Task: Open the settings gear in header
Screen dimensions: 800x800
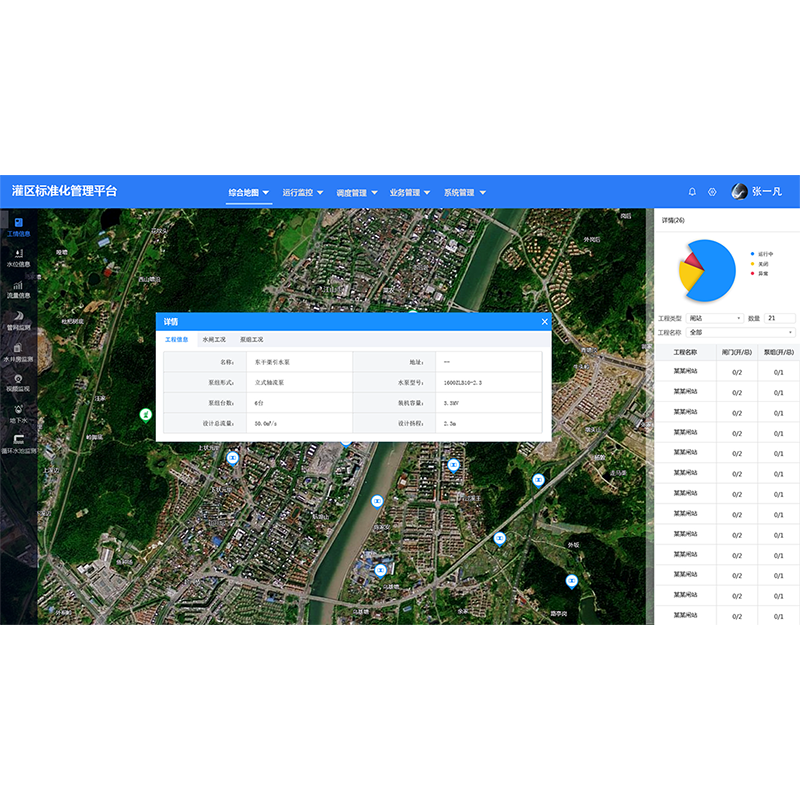Action: (713, 192)
